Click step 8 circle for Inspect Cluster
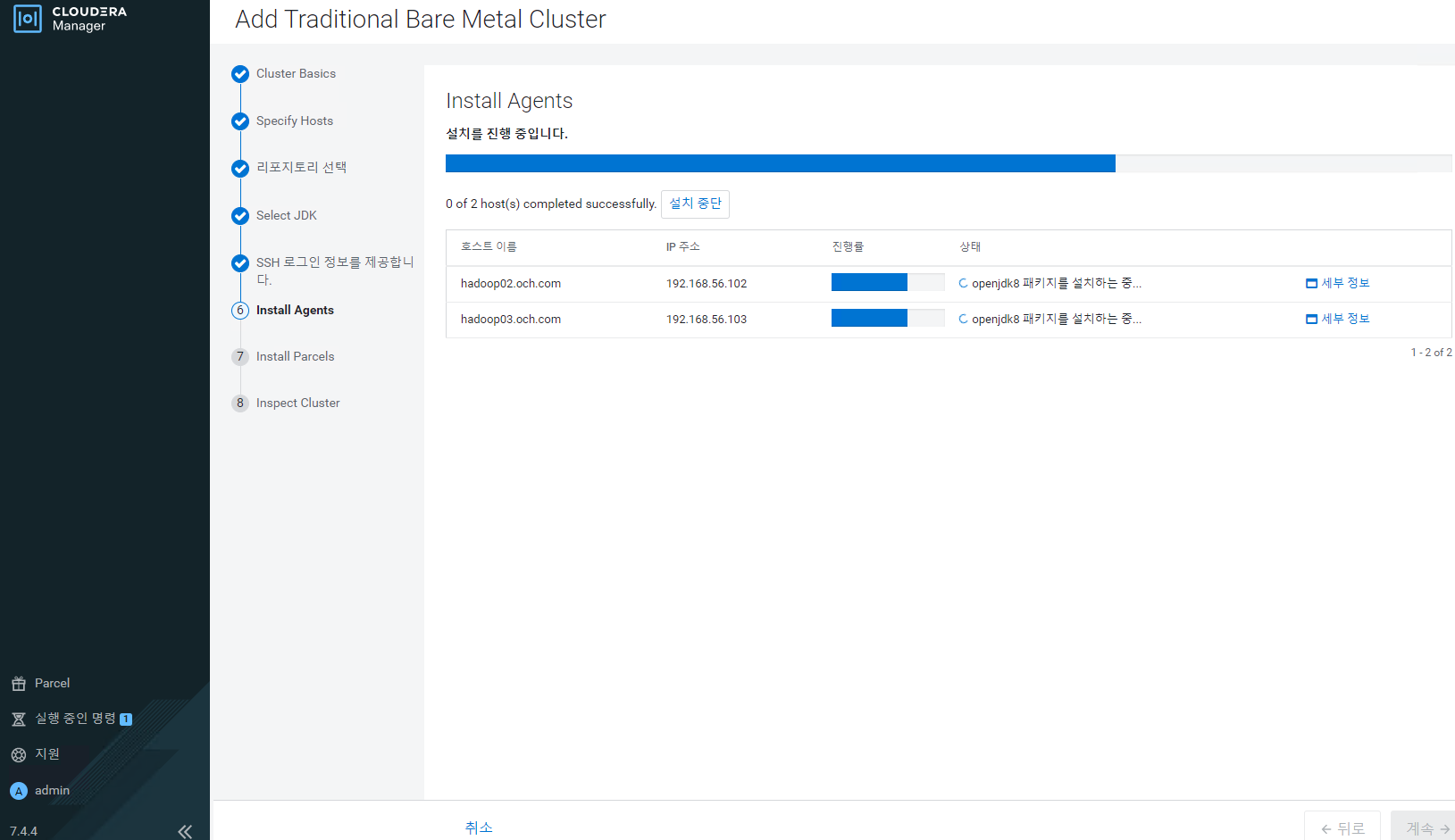 [240, 403]
